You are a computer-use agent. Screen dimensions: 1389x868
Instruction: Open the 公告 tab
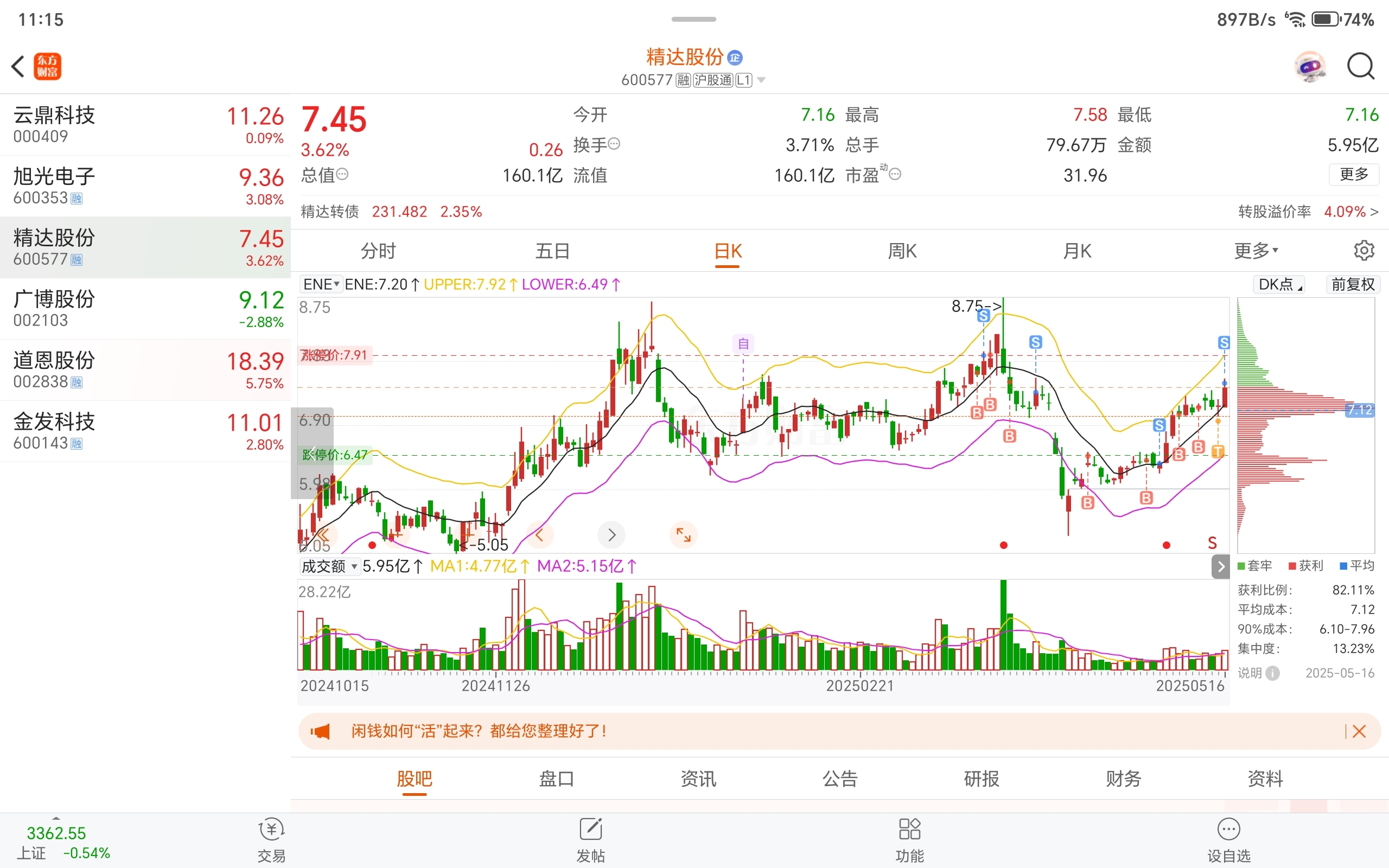pyautogui.click(x=840, y=778)
